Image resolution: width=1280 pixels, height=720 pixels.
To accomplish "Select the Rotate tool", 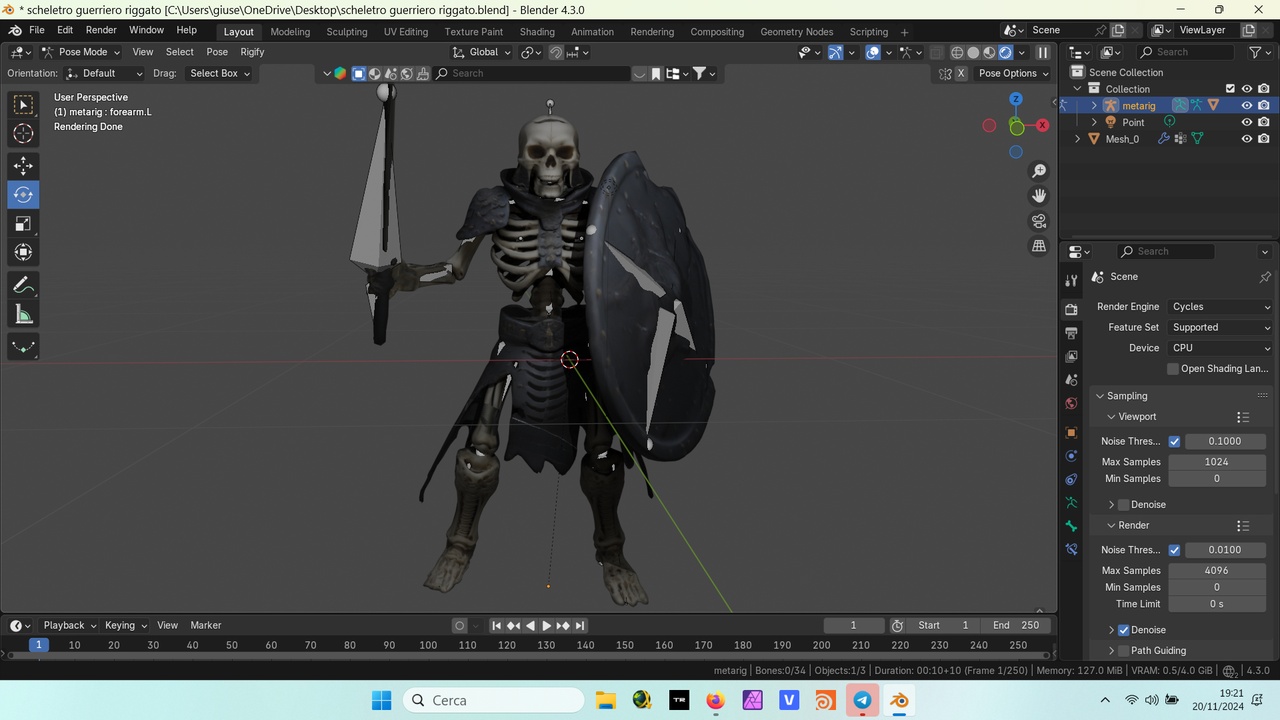I will [x=23, y=195].
